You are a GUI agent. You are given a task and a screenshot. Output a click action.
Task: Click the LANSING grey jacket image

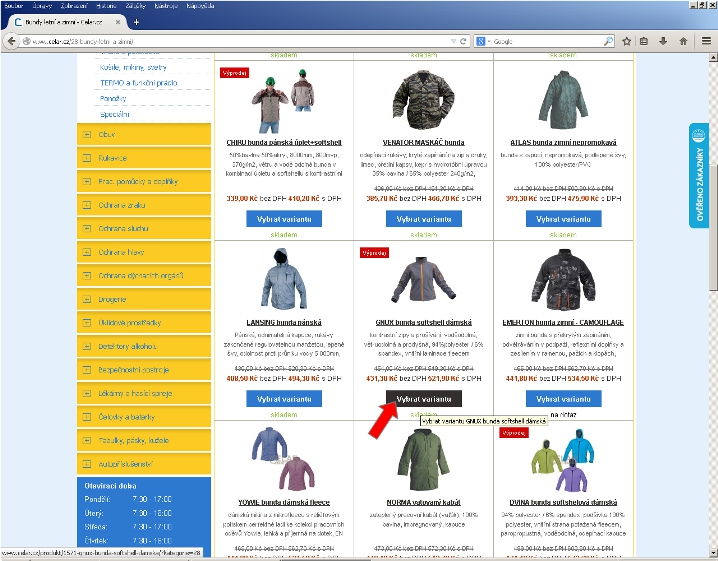click(283, 279)
